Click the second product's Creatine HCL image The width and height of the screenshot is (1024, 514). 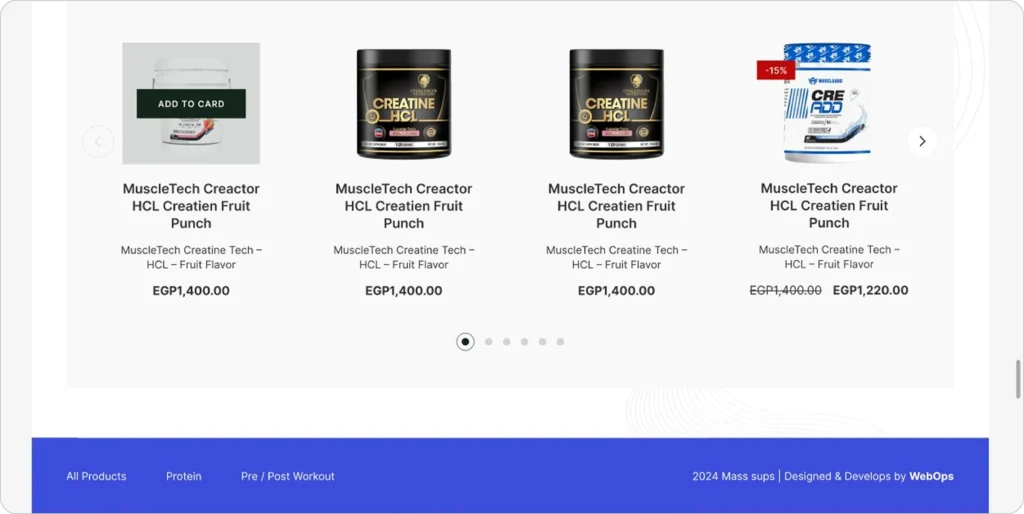[x=404, y=104]
